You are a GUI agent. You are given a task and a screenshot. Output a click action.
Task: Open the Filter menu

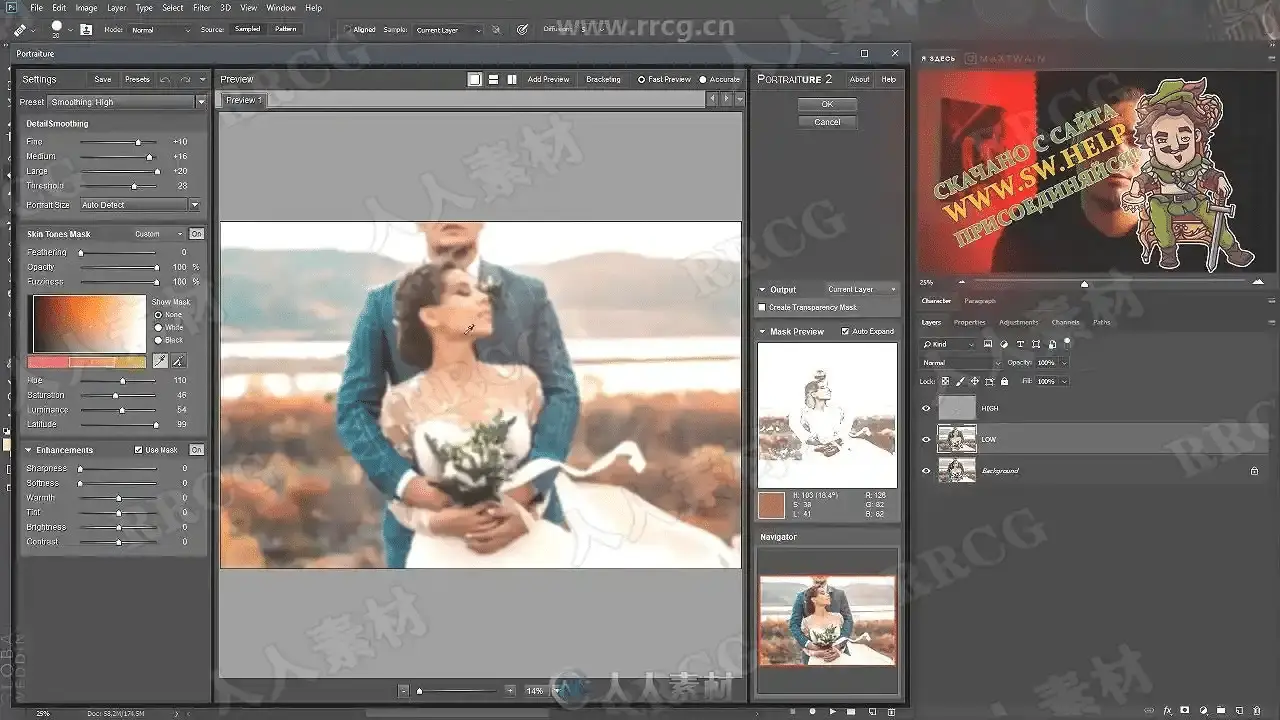point(202,8)
